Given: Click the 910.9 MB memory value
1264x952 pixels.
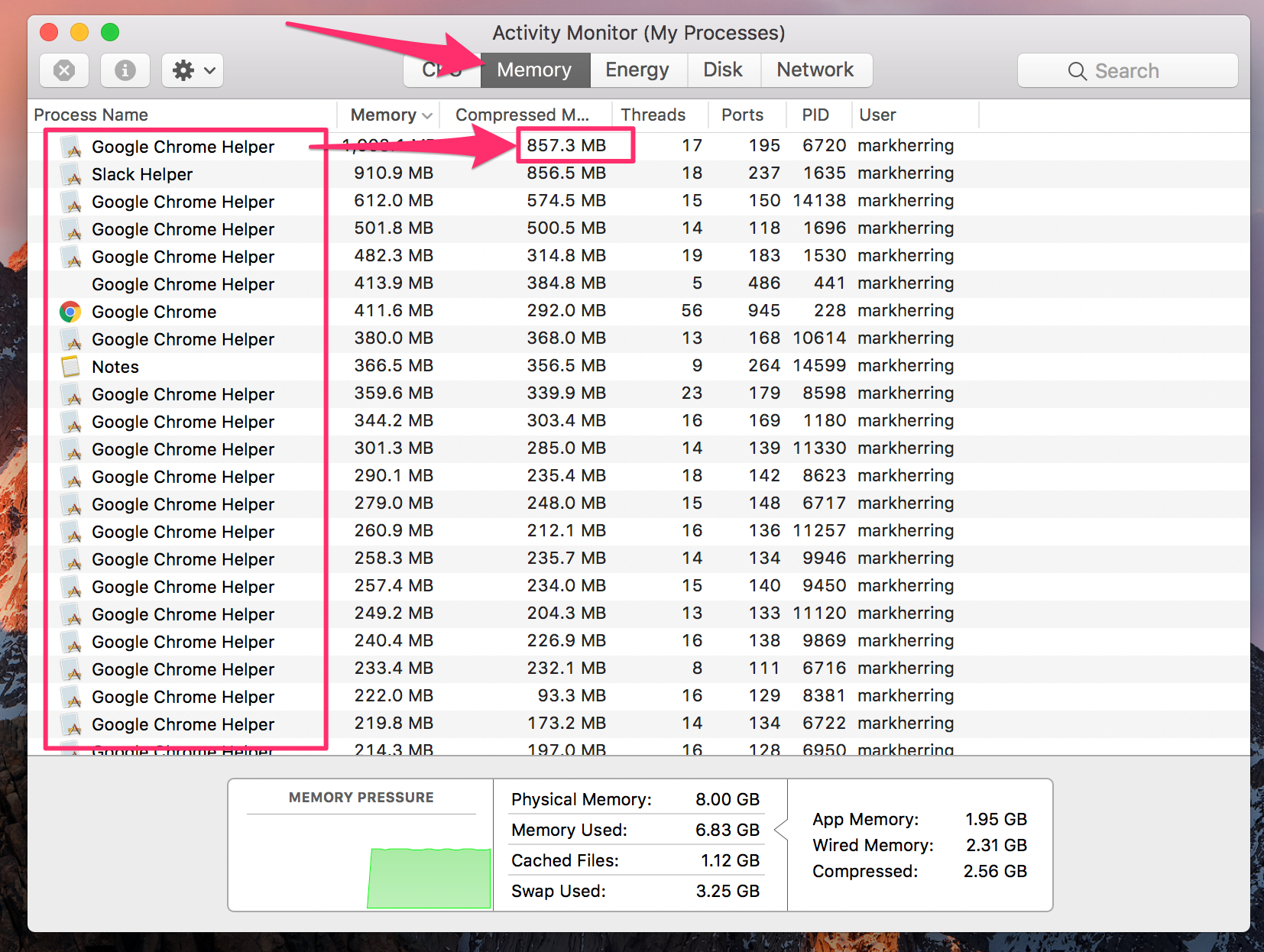Looking at the screenshot, I should point(394,173).
